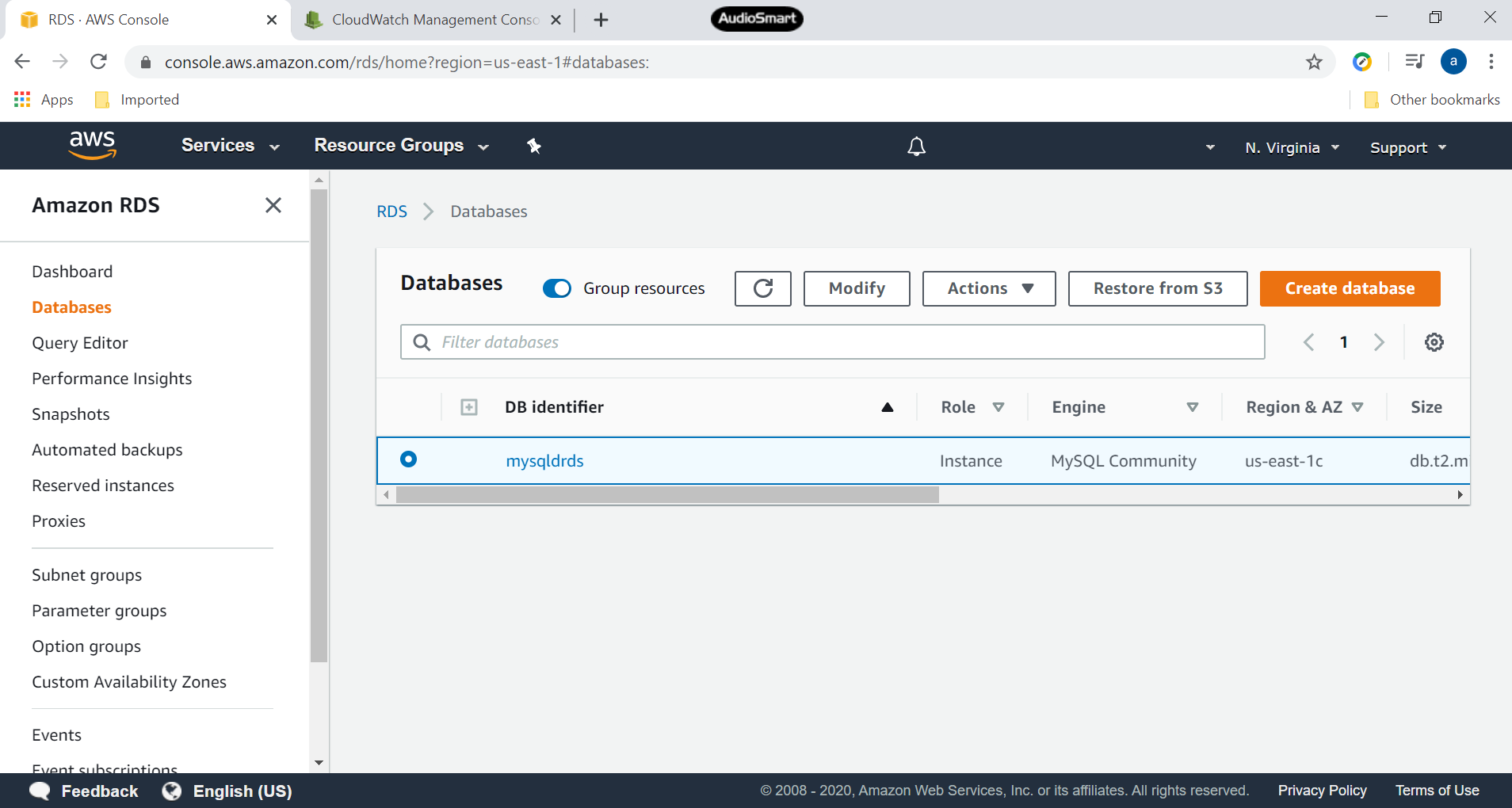The width and height of the screenshot is (1512, 808).
Task: Focus the Filter databases field
Action: pos(832,342)
